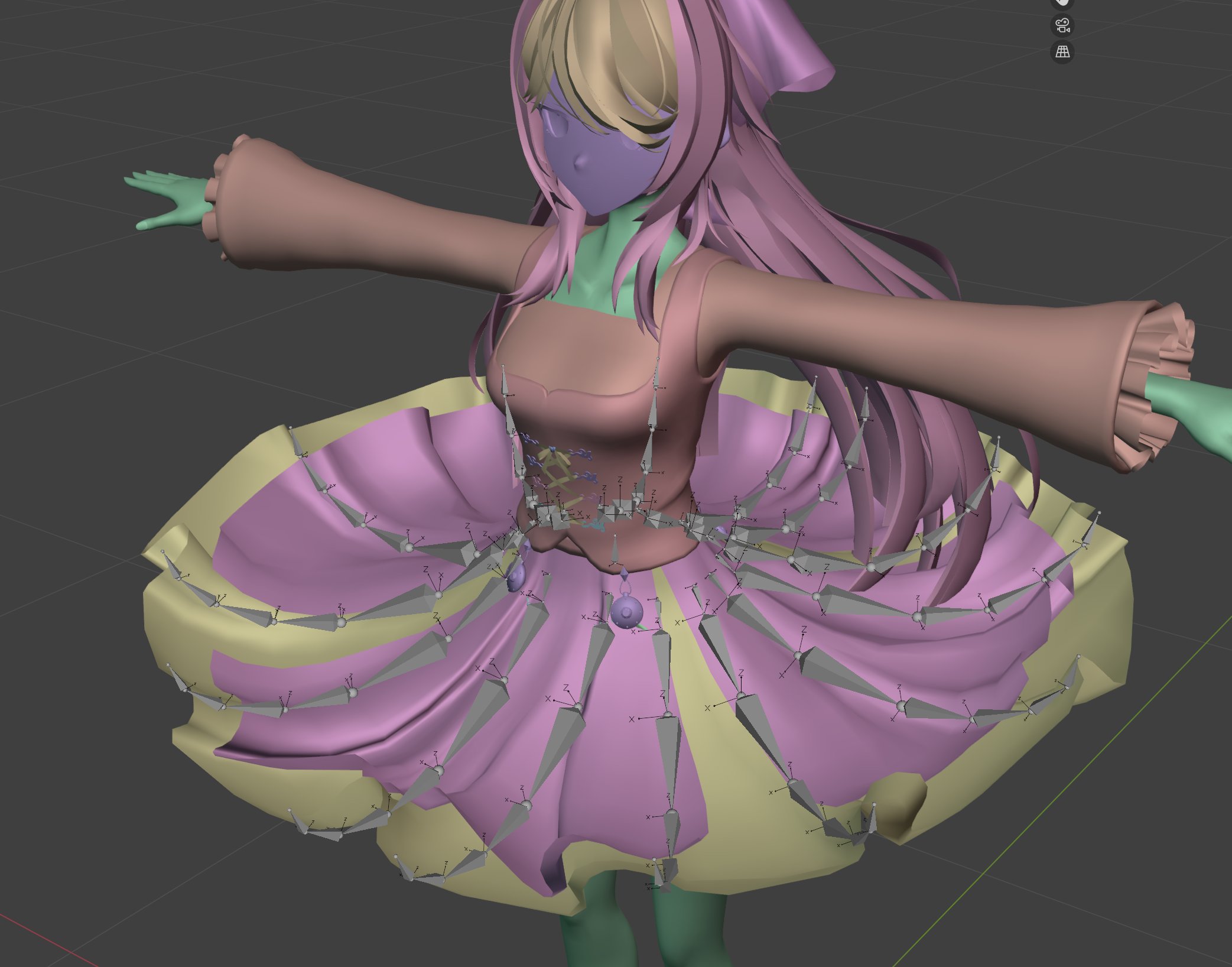This screenshot has height=967, width=1232.
Task: Click the round pendant at skirt center
Action: pos(626,612)
